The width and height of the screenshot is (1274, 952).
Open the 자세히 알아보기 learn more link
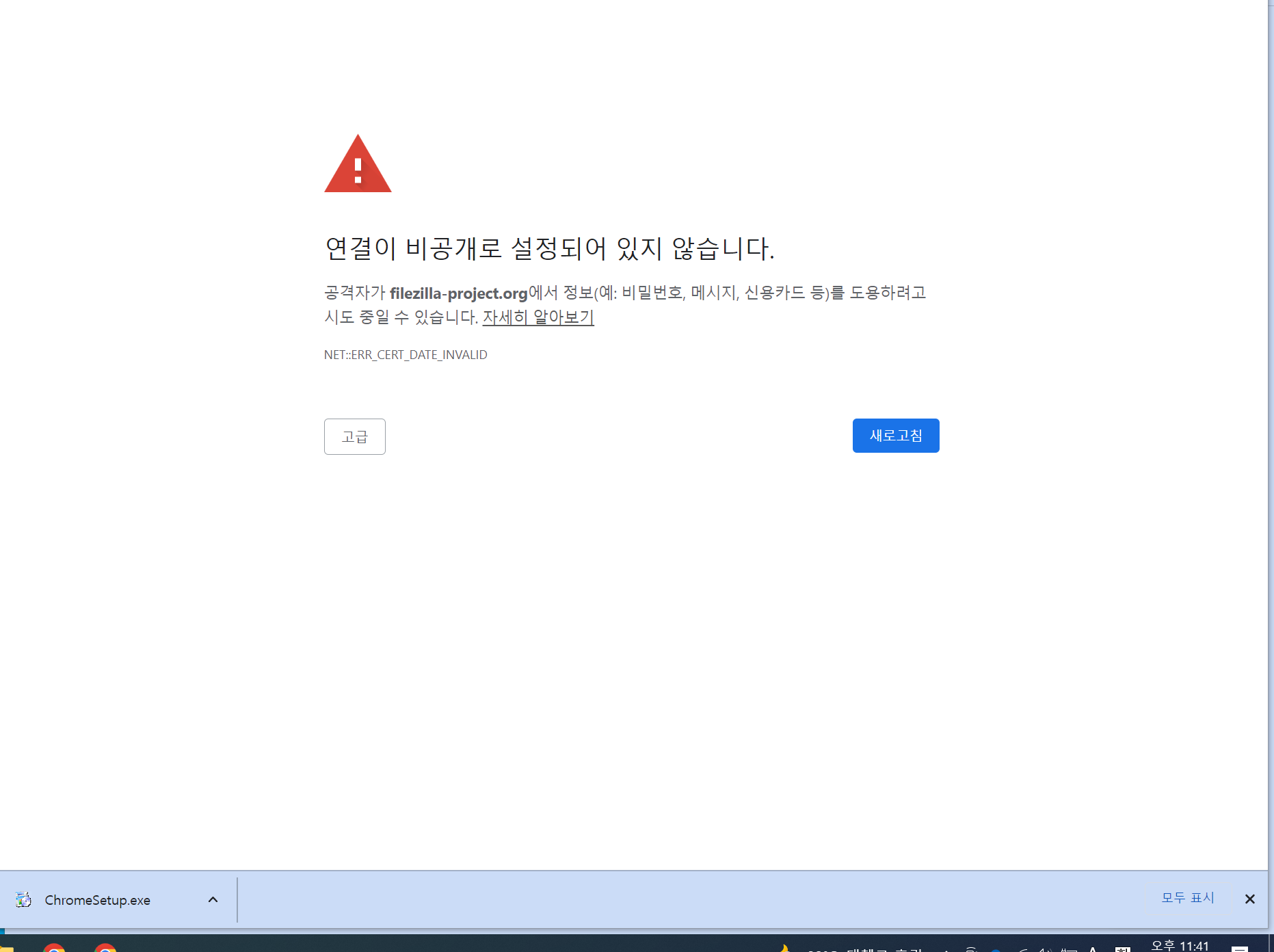(x=538, y=317)
